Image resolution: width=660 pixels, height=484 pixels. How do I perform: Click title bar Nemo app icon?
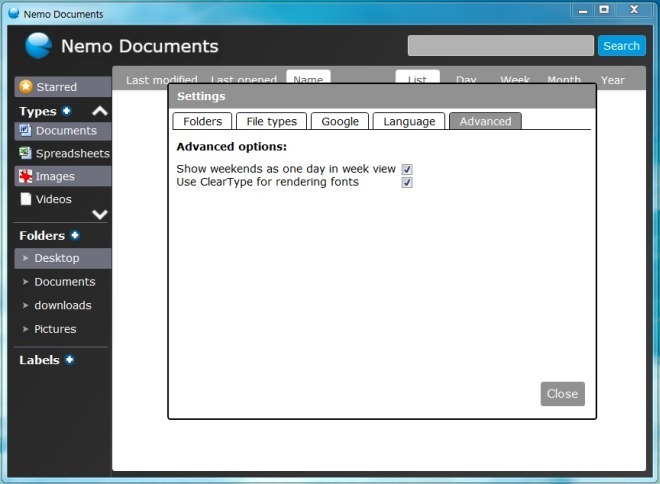[x=13, y=13]
